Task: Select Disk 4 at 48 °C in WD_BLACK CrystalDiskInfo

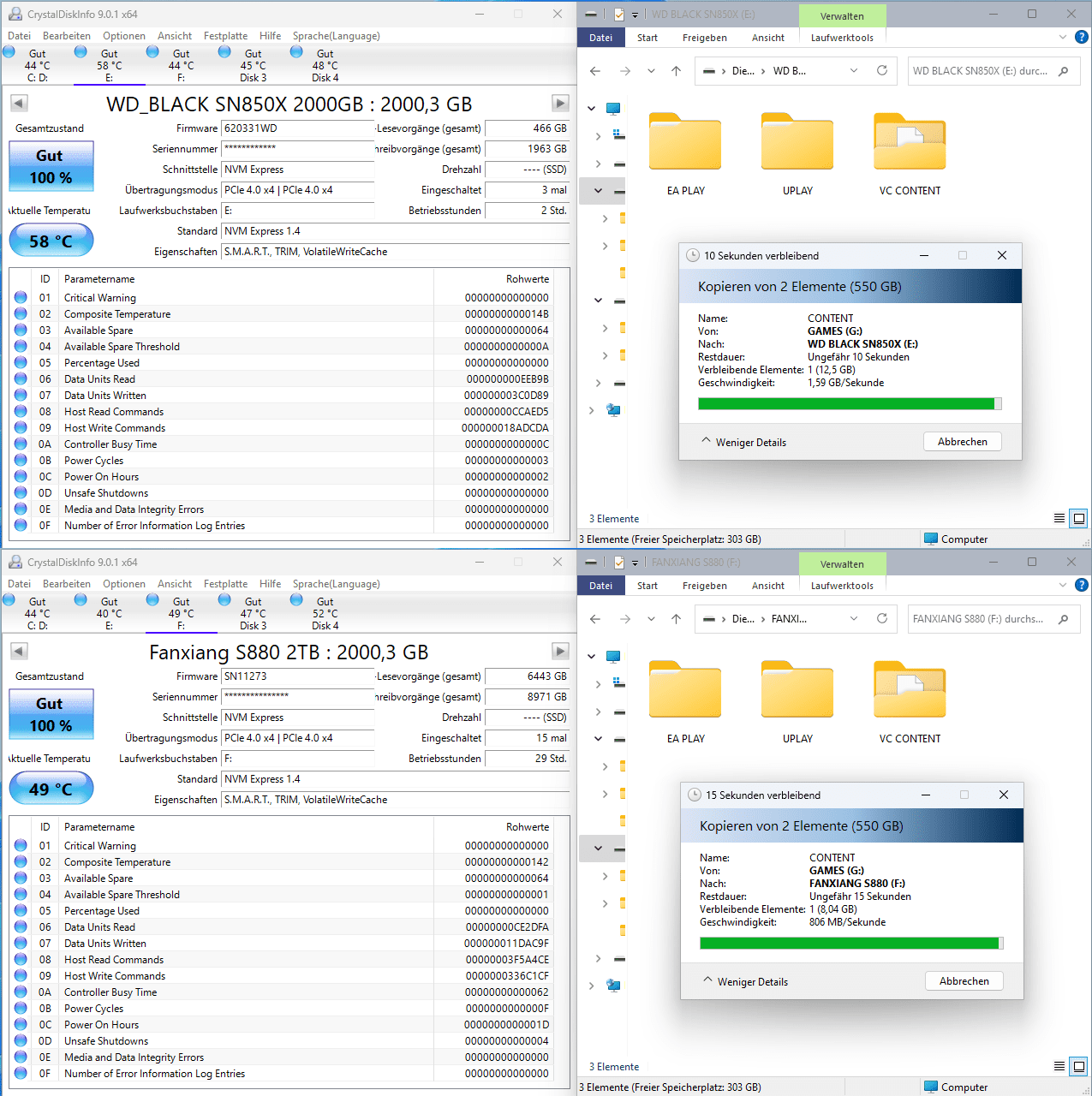Action: click(x=325, y=65)
